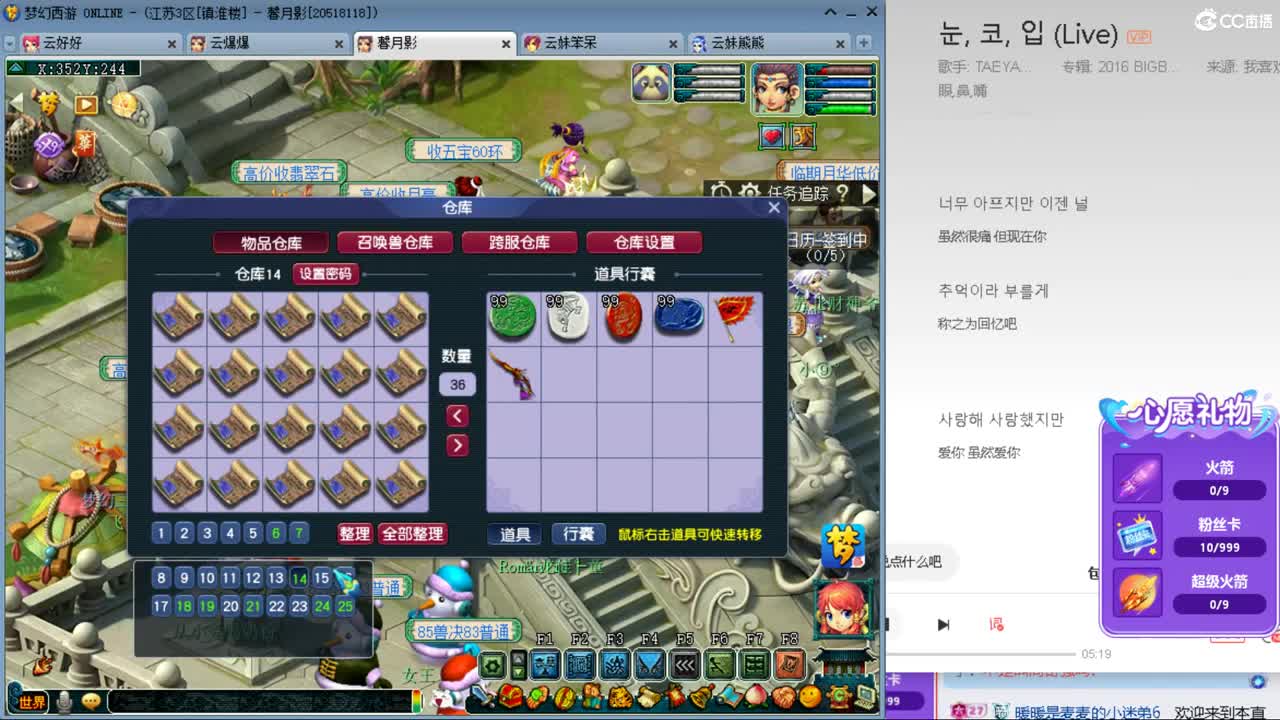
Task: Switch to the 行囊 bag button
Action: pos(579,534)
